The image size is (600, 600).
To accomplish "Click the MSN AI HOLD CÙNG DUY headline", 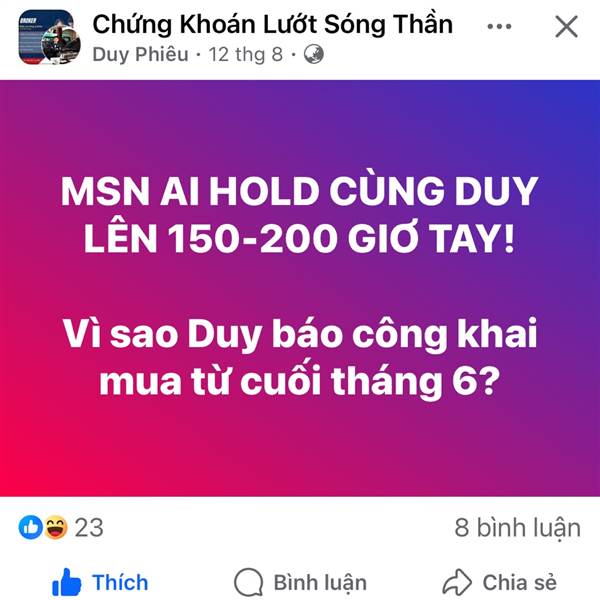I will click(x=300, y=191).
